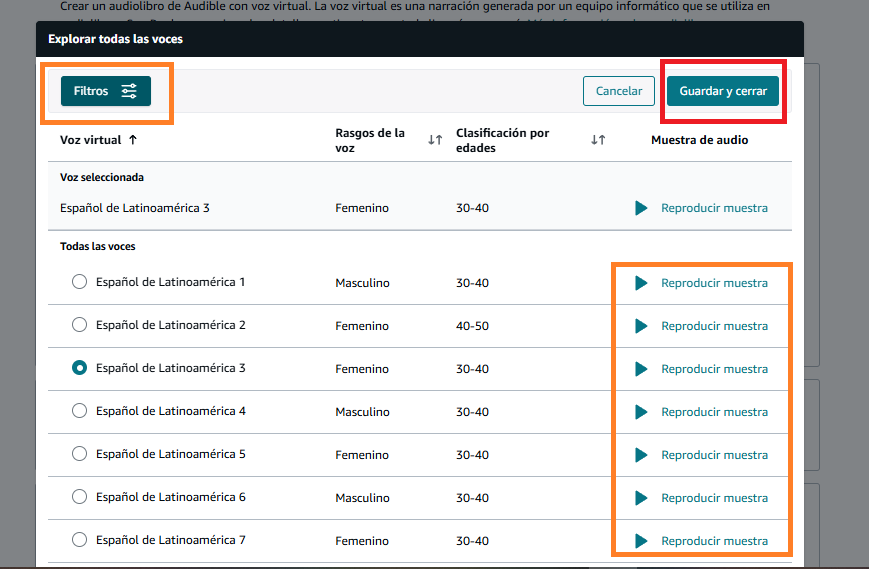Click Reproducir muestra link in Voz seleccionada
Image resolution: width=869 pixels, height=569 pixels.
click(714, 208)
